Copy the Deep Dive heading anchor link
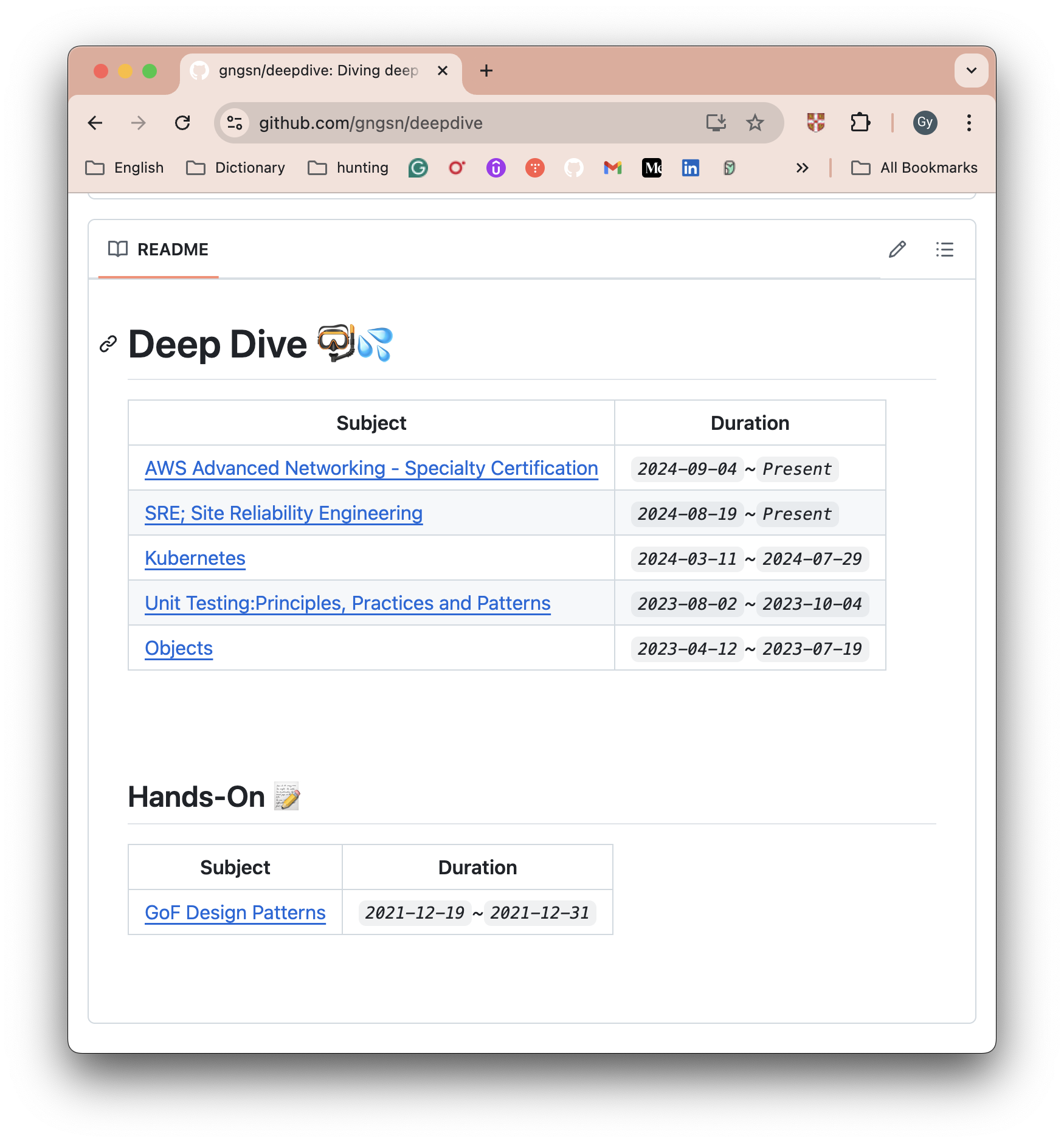Image resolution: width=1064 pixels, height=1143 pixels. tap(108, 344)
